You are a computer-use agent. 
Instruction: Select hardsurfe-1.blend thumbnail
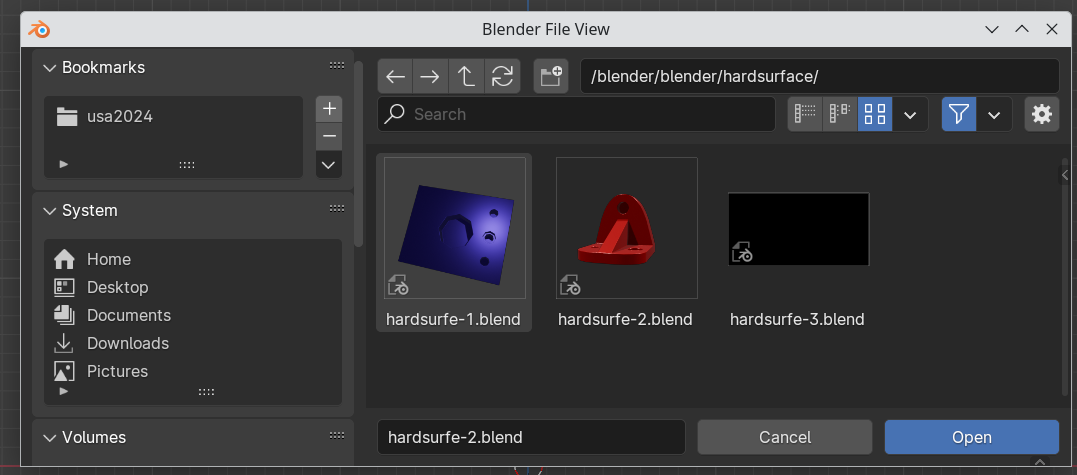point(455,228)
